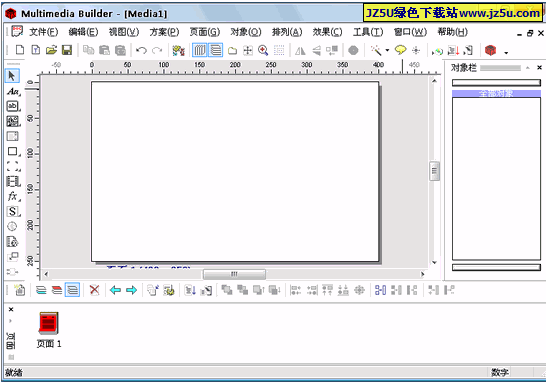The width and height of the screenshot is (546, 383).
Task: Toggle the horizontal-lines view button in toolbar
Action: click(x=216, y=50)
